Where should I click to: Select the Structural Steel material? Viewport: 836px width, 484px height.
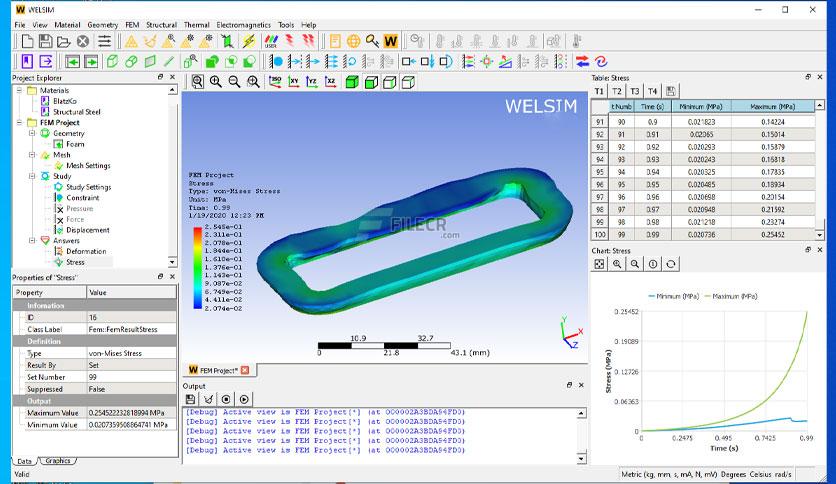click(76, 112)
